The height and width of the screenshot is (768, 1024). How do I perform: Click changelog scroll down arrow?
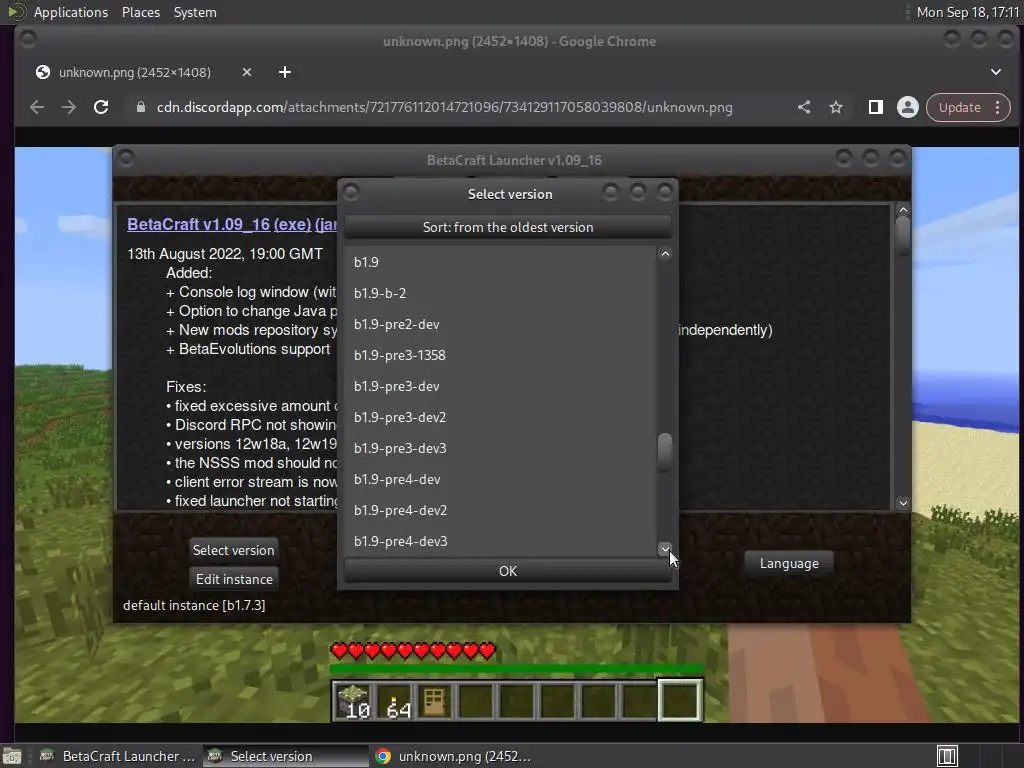(903, 503)
